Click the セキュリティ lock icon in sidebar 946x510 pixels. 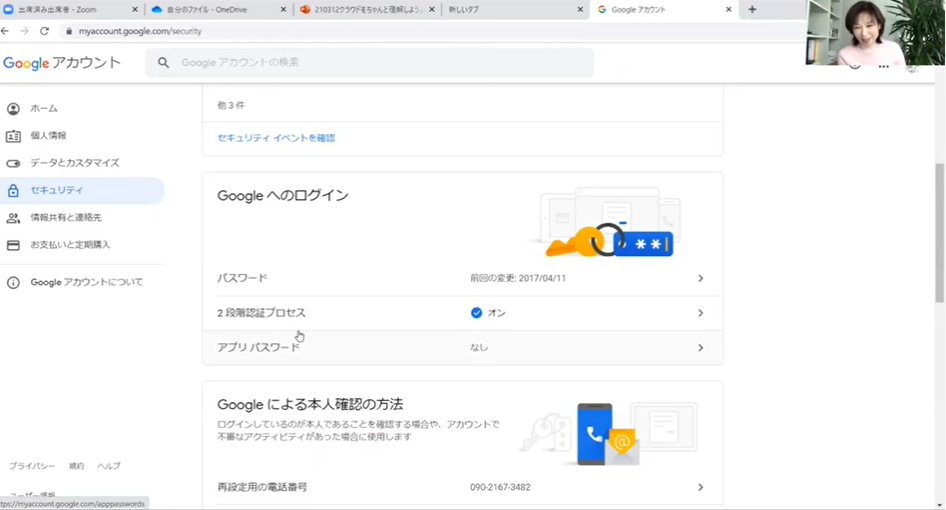[x=13, y=190]
